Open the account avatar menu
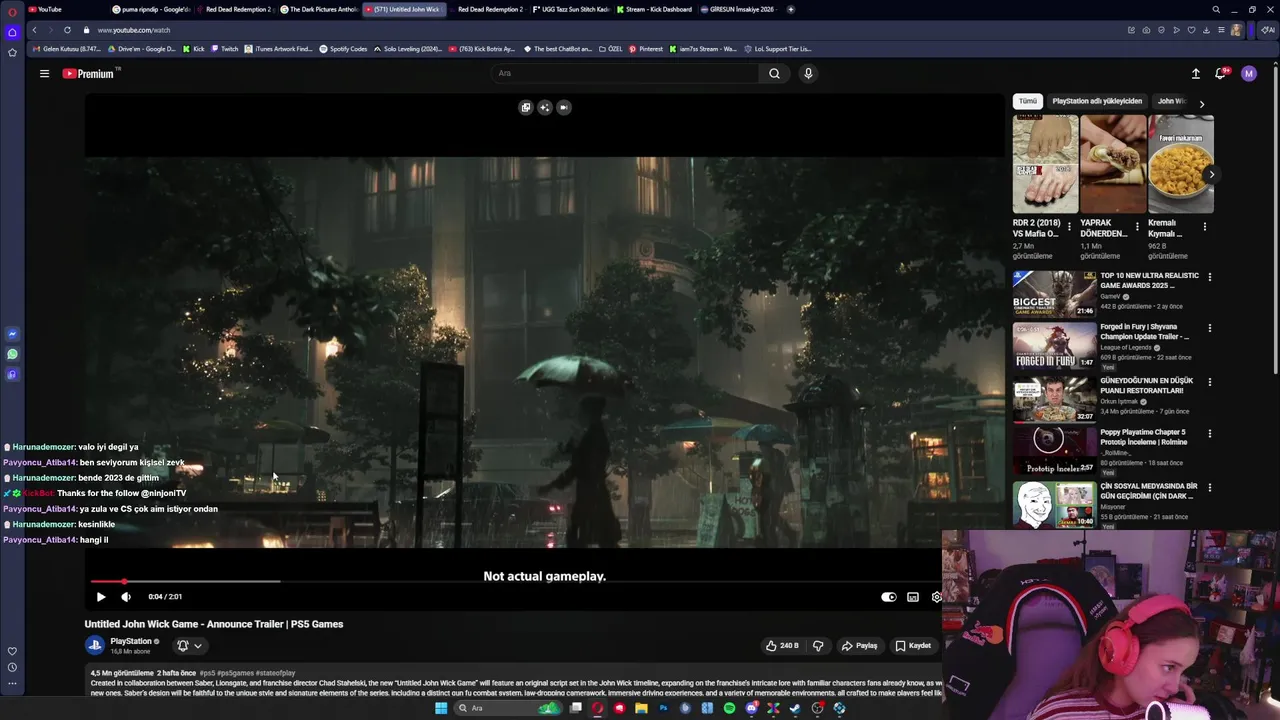Screen dimensions: 1280x720 point(1249,73)
